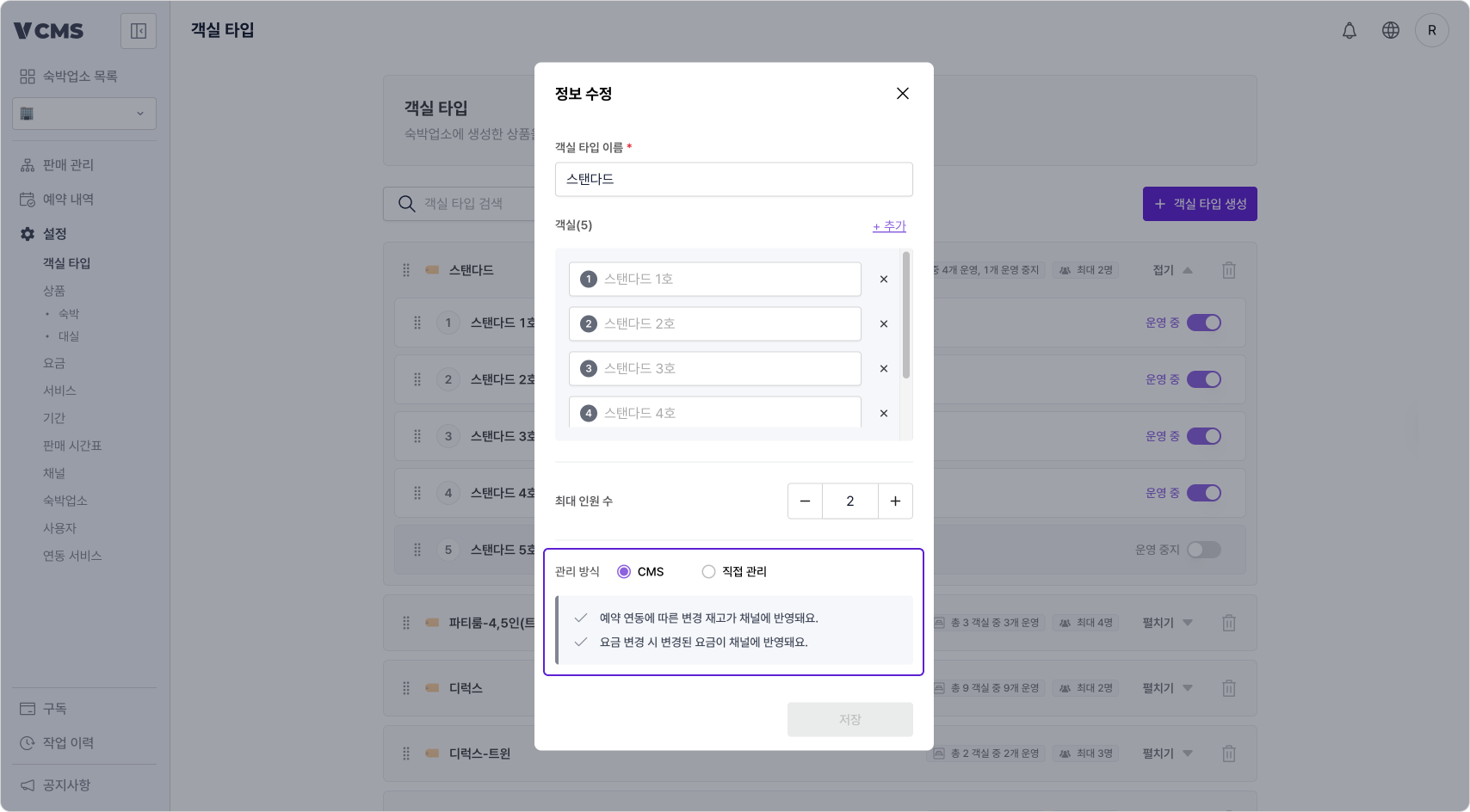Turn off 운영 중 for 스탠다드 1호
Screen dimensions: 1470x812
click(1205, 323)
